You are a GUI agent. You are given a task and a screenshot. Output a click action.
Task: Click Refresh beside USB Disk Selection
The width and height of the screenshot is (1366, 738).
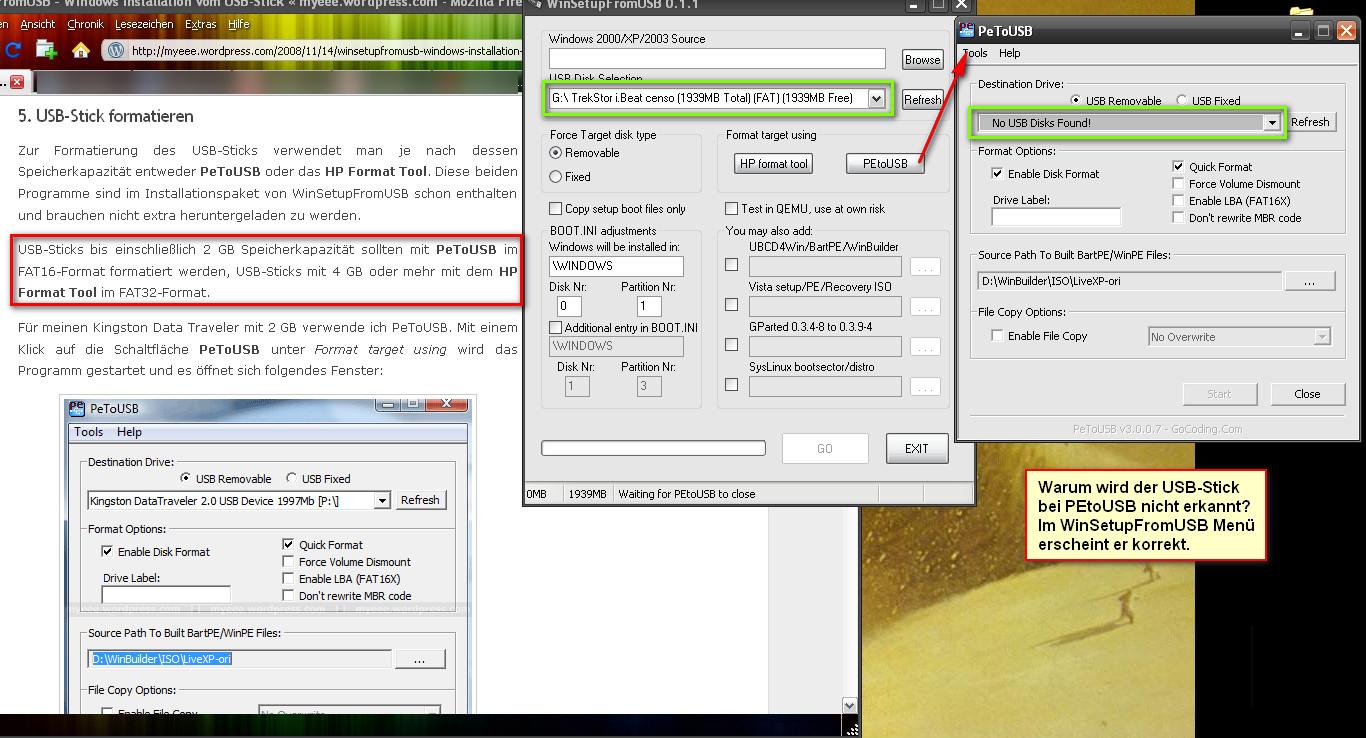tap(922, 100)
